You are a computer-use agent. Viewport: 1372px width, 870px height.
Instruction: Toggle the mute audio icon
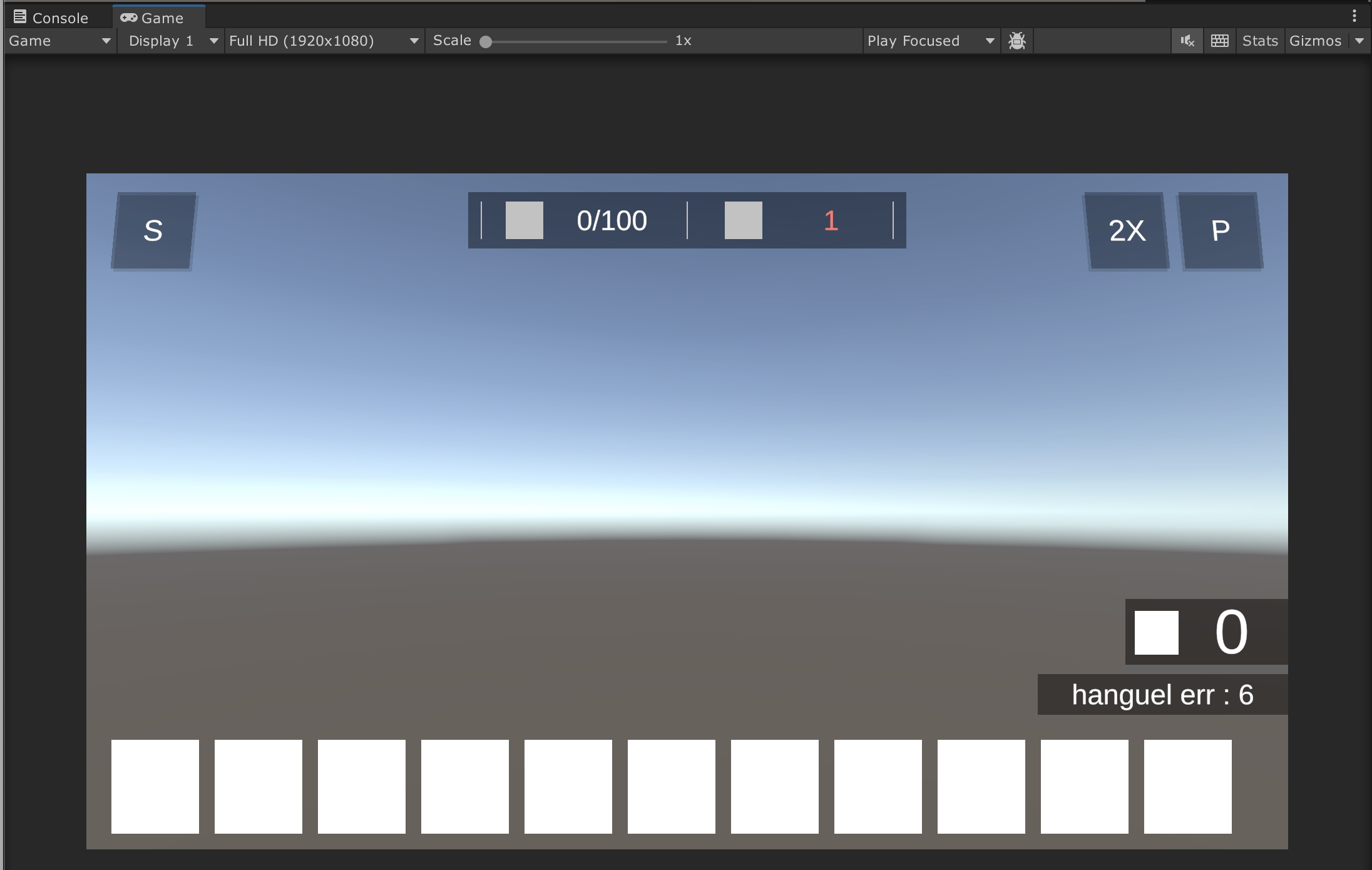[1187, 41]
